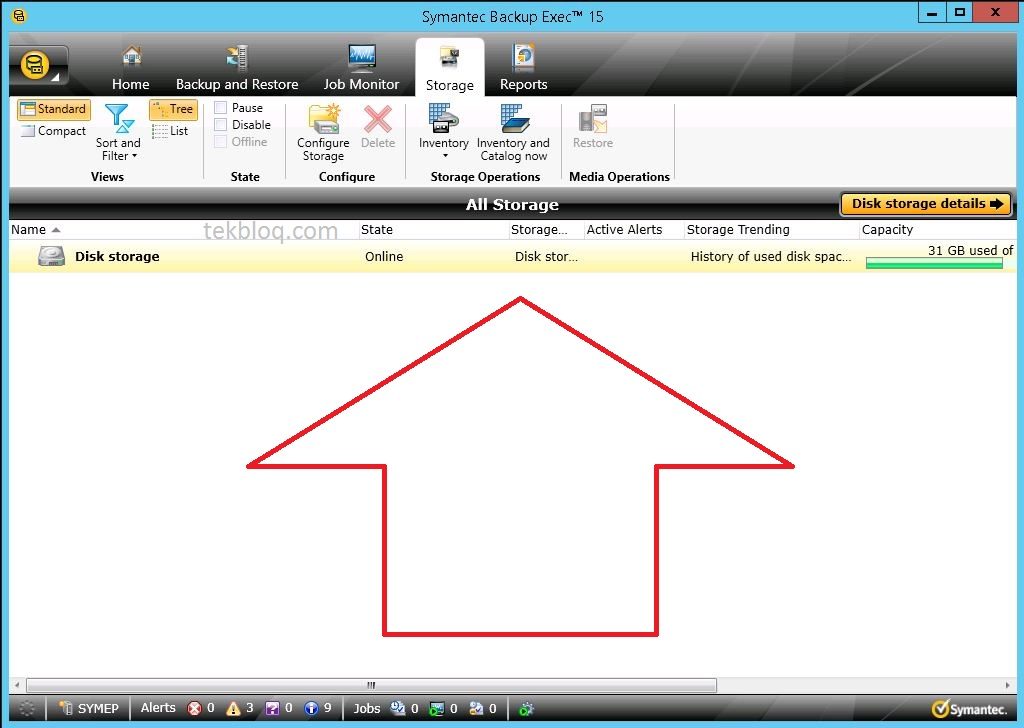Click the Sort and Filter funnel icon
This screenshot has width=1024, height=728.
point(120,119)
